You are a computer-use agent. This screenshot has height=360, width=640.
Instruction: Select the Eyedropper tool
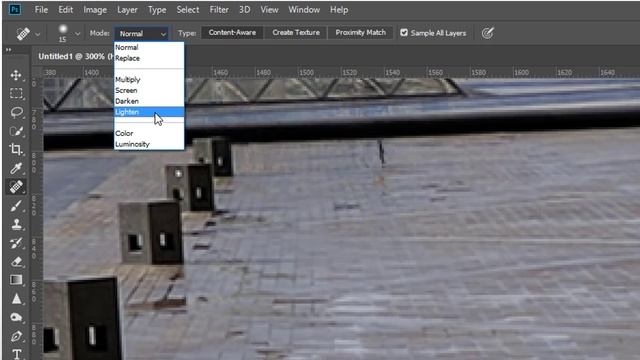(16, 168)
